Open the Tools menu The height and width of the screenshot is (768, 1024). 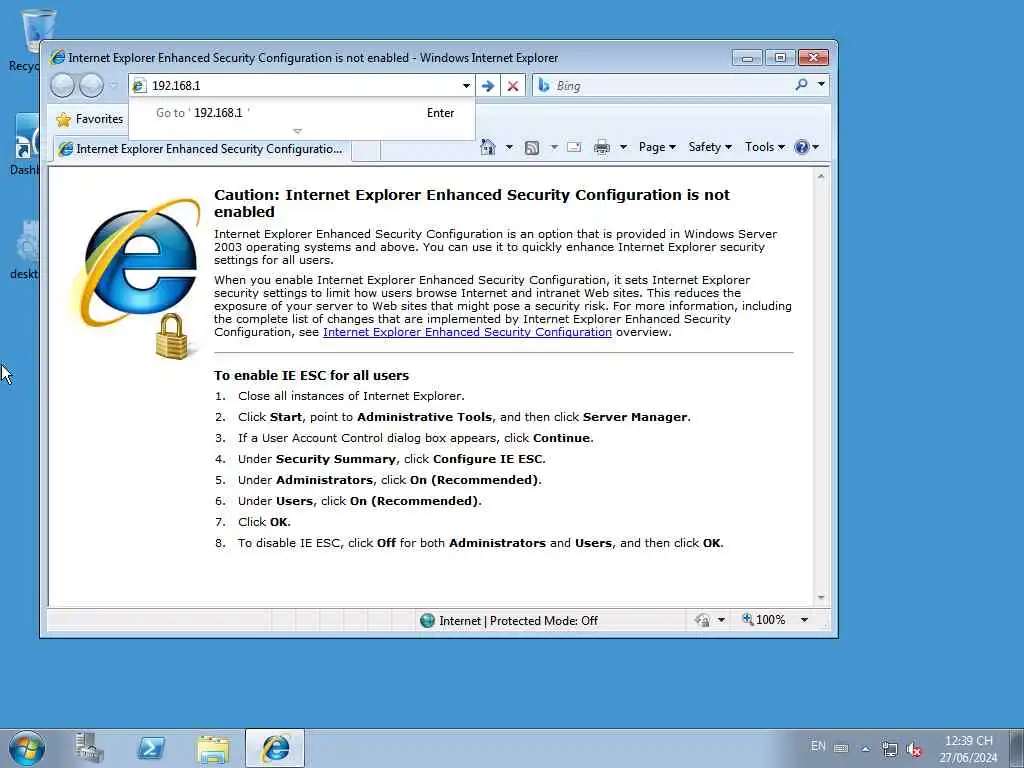click(765, 147)
